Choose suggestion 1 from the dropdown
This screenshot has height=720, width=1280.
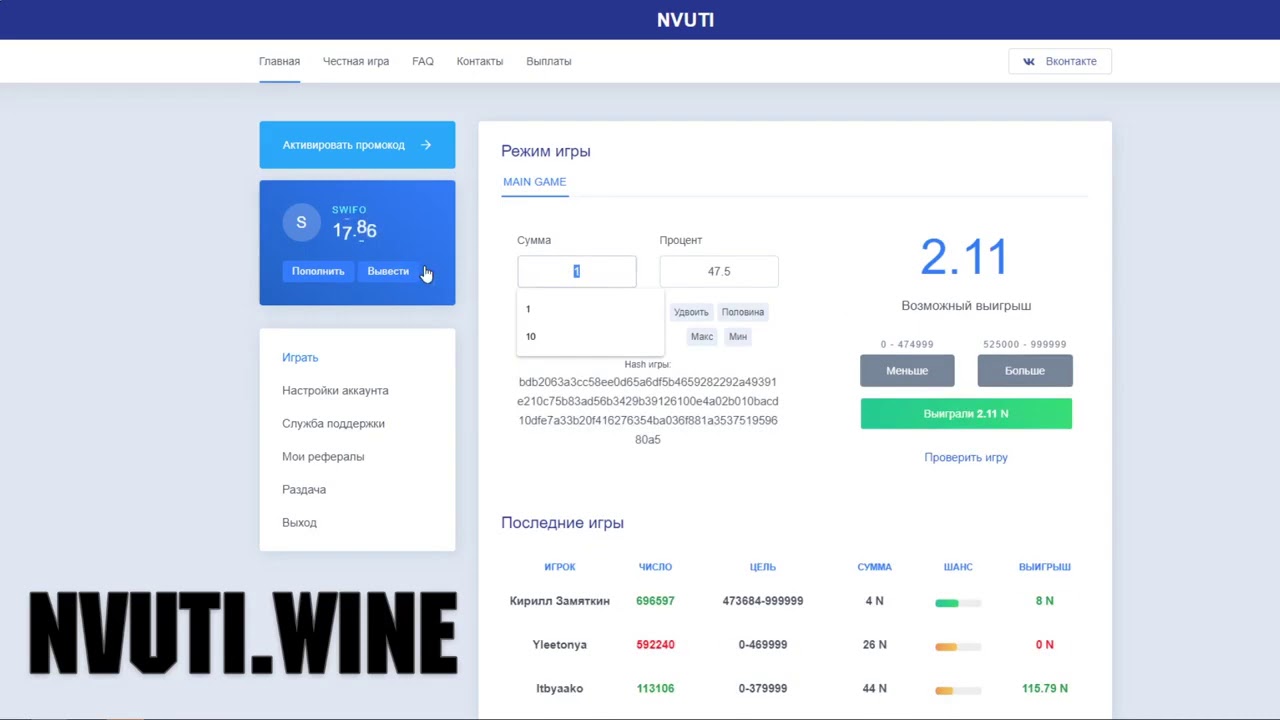[x=590, y=309]
